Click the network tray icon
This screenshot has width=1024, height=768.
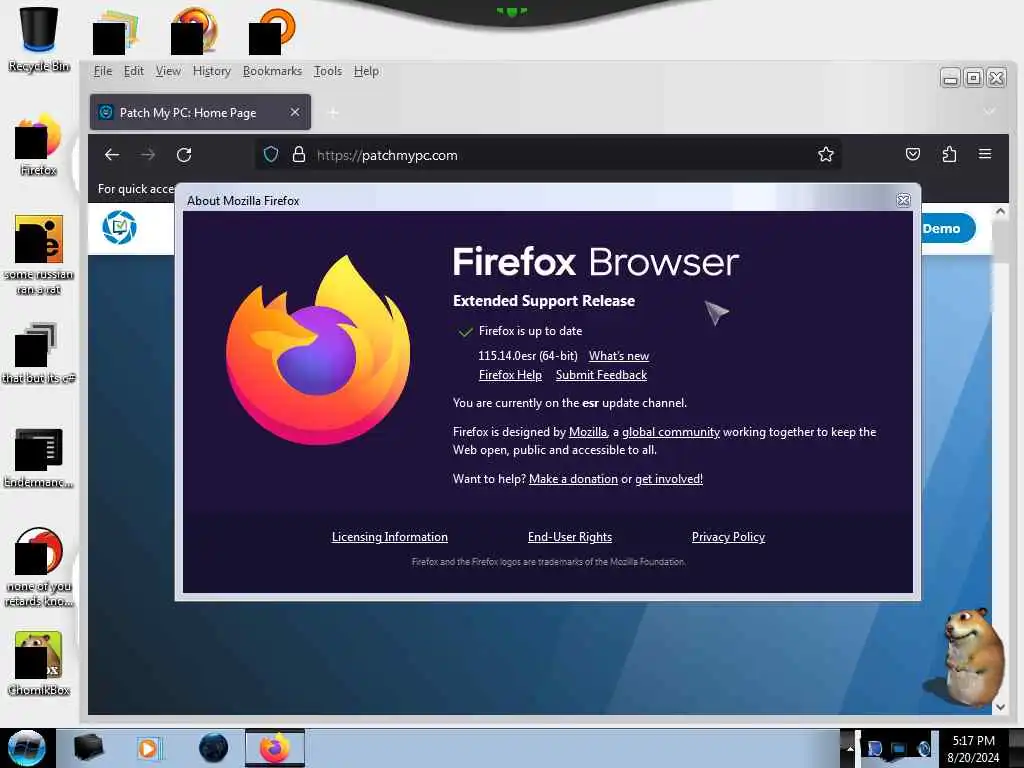(899, 748)
